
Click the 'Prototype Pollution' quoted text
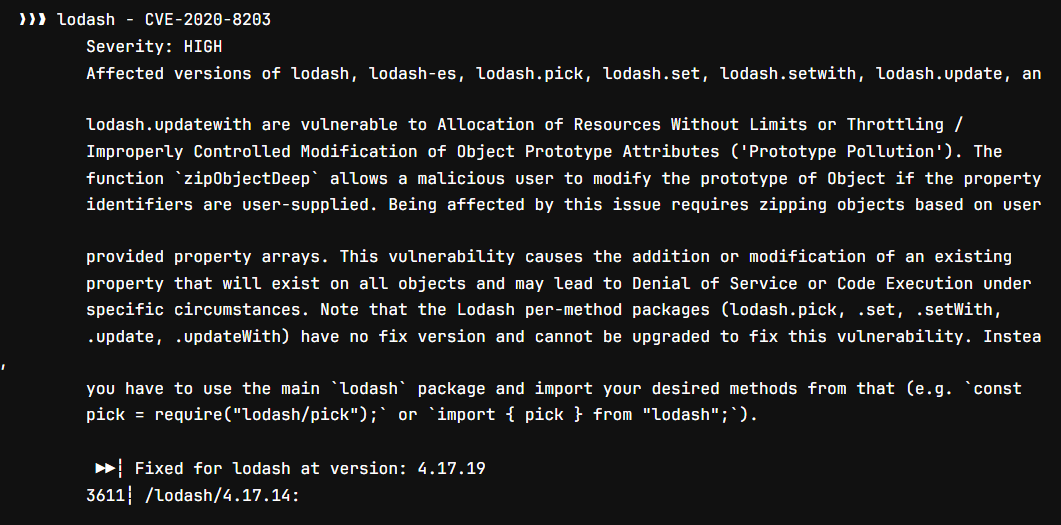(x=865, y=152)
